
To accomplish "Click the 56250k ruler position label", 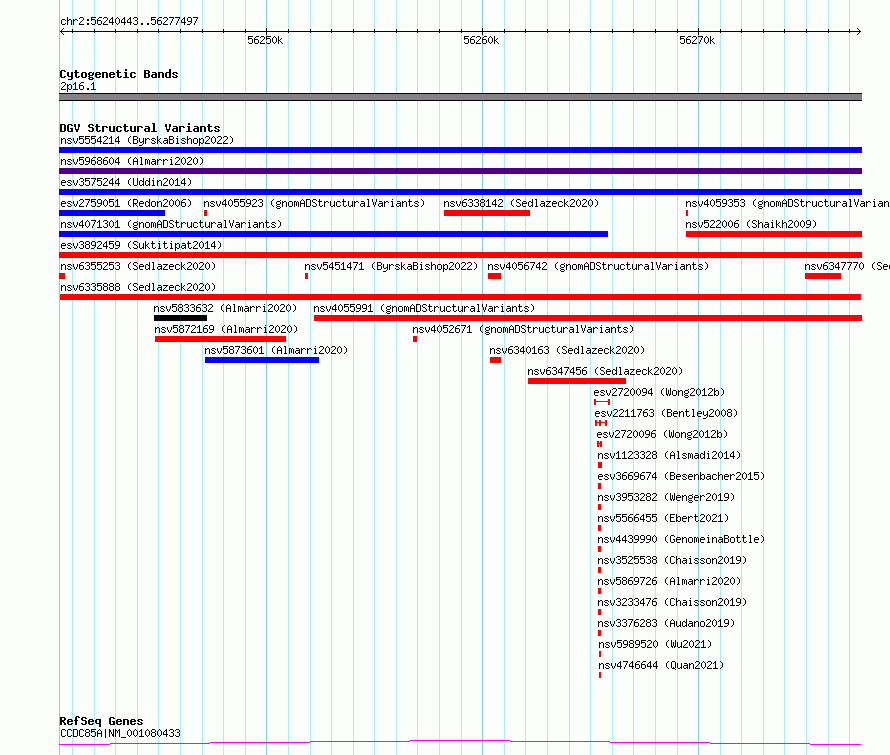I will 265,40.
